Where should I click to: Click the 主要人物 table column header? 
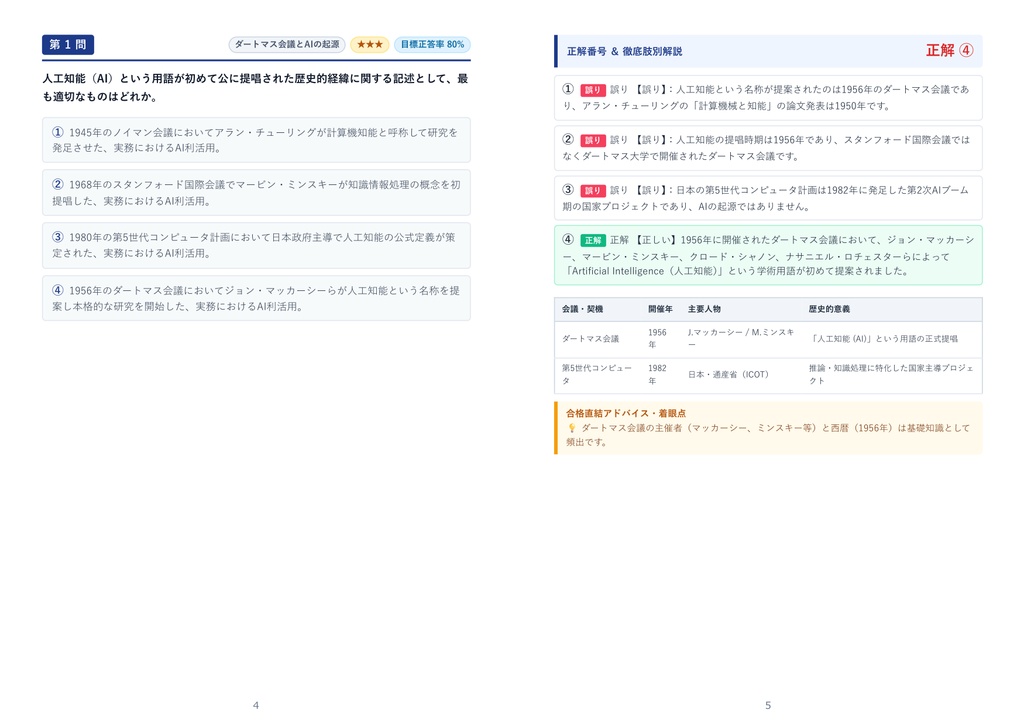(x=704, y=309)
